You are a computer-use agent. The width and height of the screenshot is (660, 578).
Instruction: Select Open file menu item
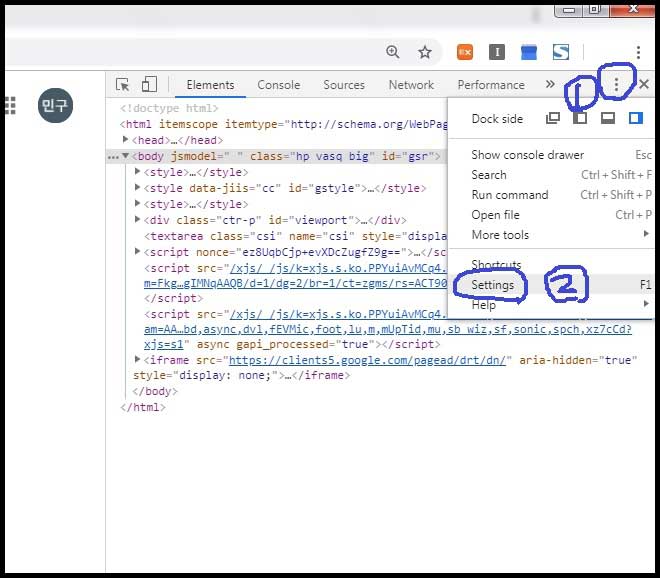coord(551,215)
